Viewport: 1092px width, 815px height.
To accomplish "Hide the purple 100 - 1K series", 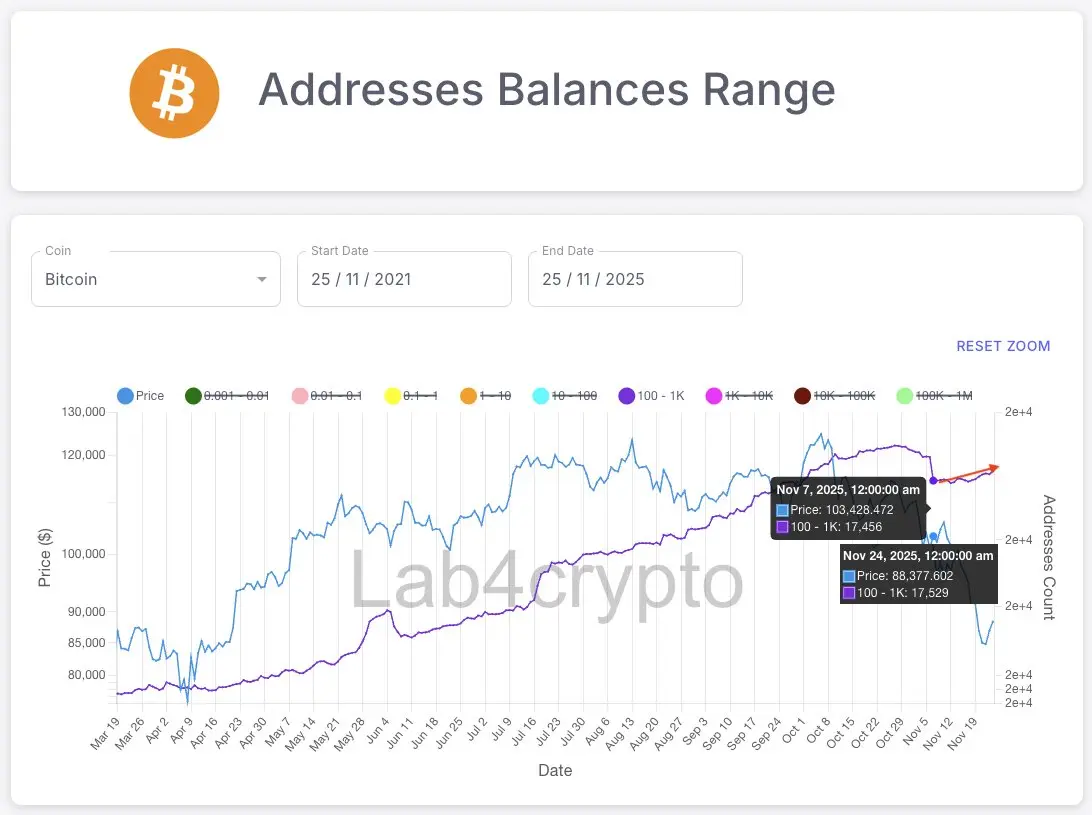I will [x=627, y=396].
